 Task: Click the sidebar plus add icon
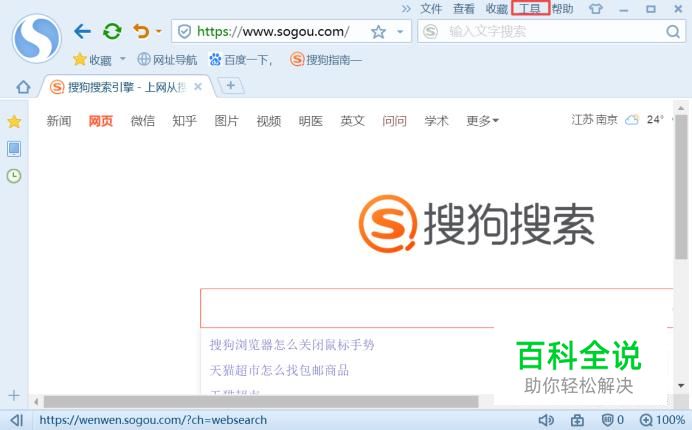pyautogui.click(x=14, y=395)
